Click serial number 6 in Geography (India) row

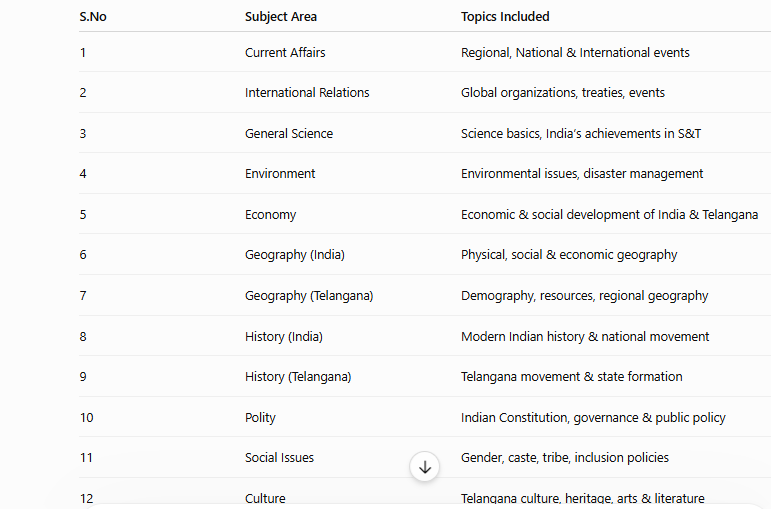pyautogui.click(x=83, y=255)
